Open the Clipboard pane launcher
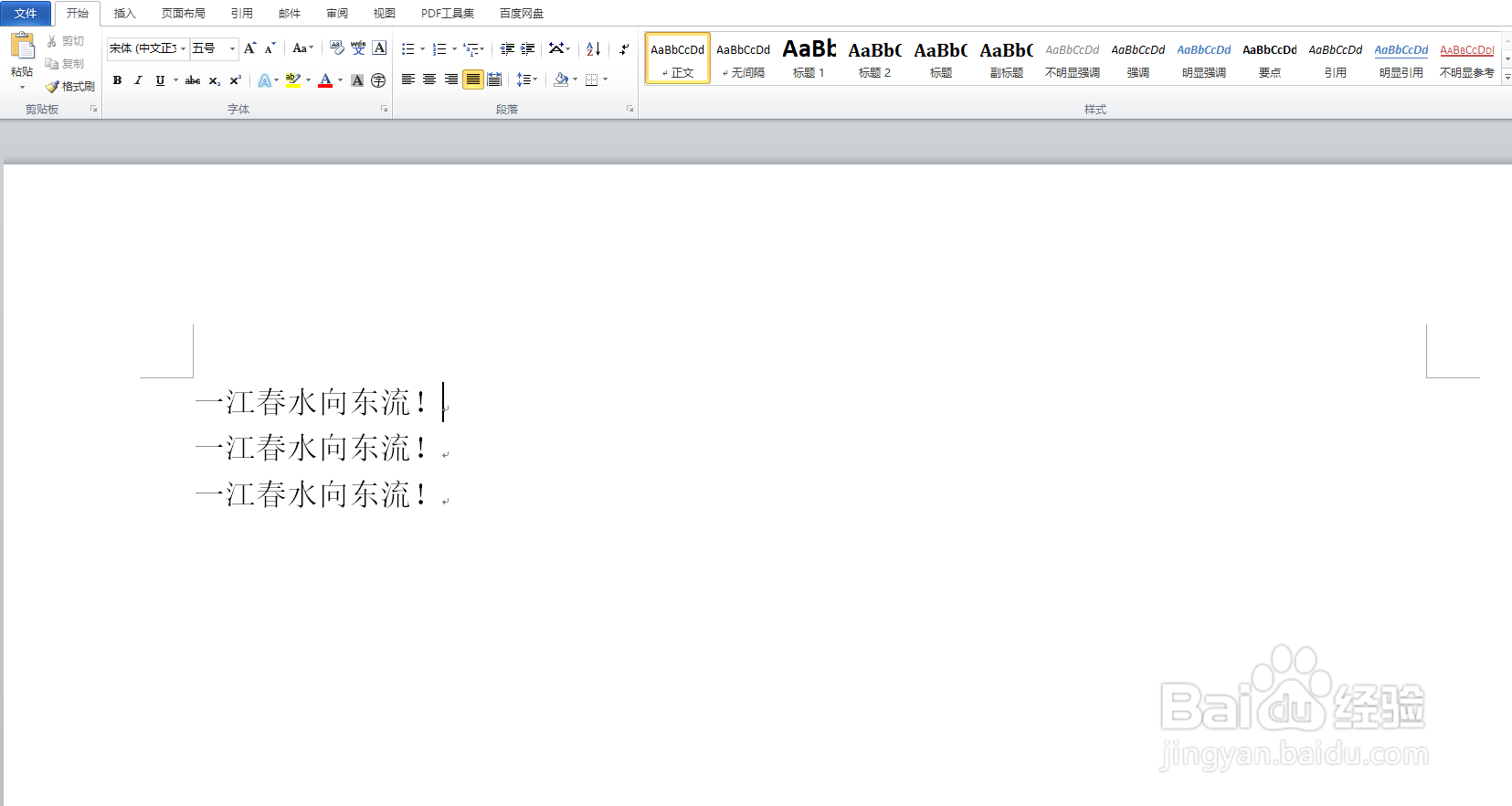The width and height of the screenshot is (1512, 806). click(x=93, y=109)
